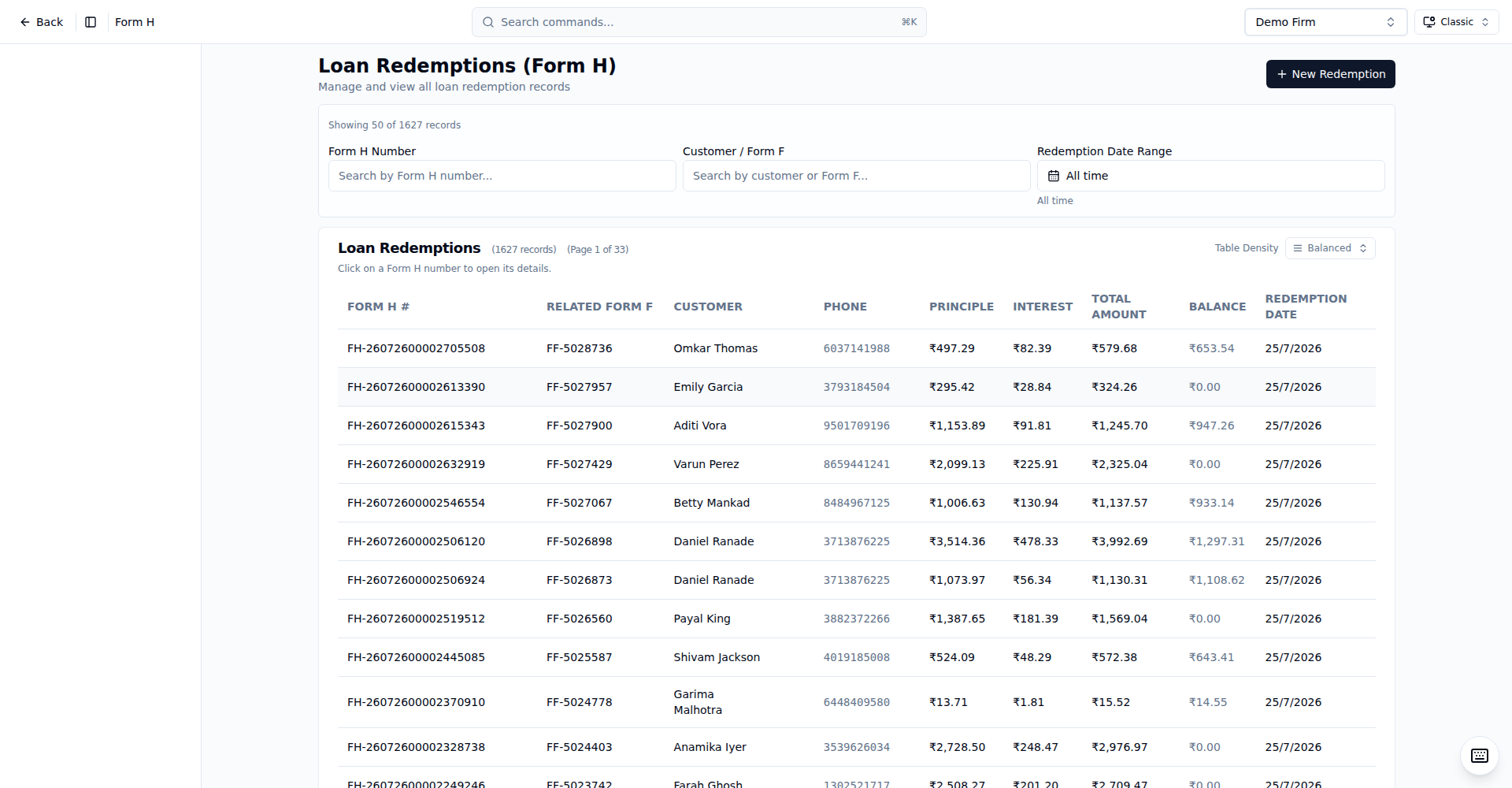The height and width of the screenshot is (788, 1512).
Task: Click the CUSTOMER column header
Action: pos(708,307)
